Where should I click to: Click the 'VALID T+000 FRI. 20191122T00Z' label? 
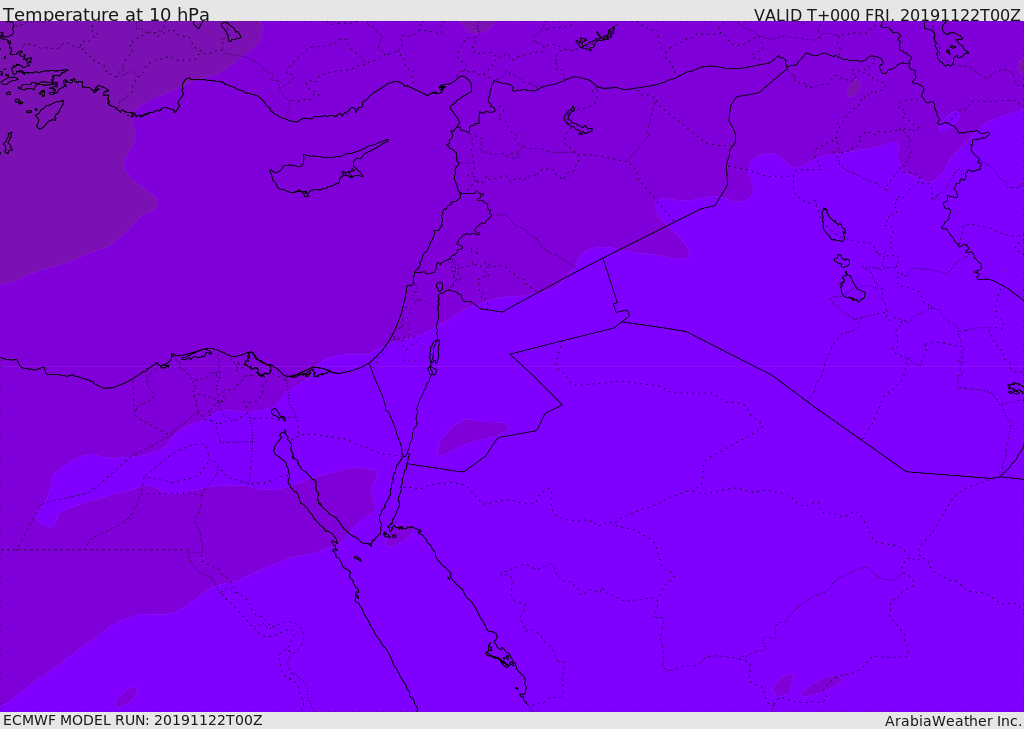887,14
